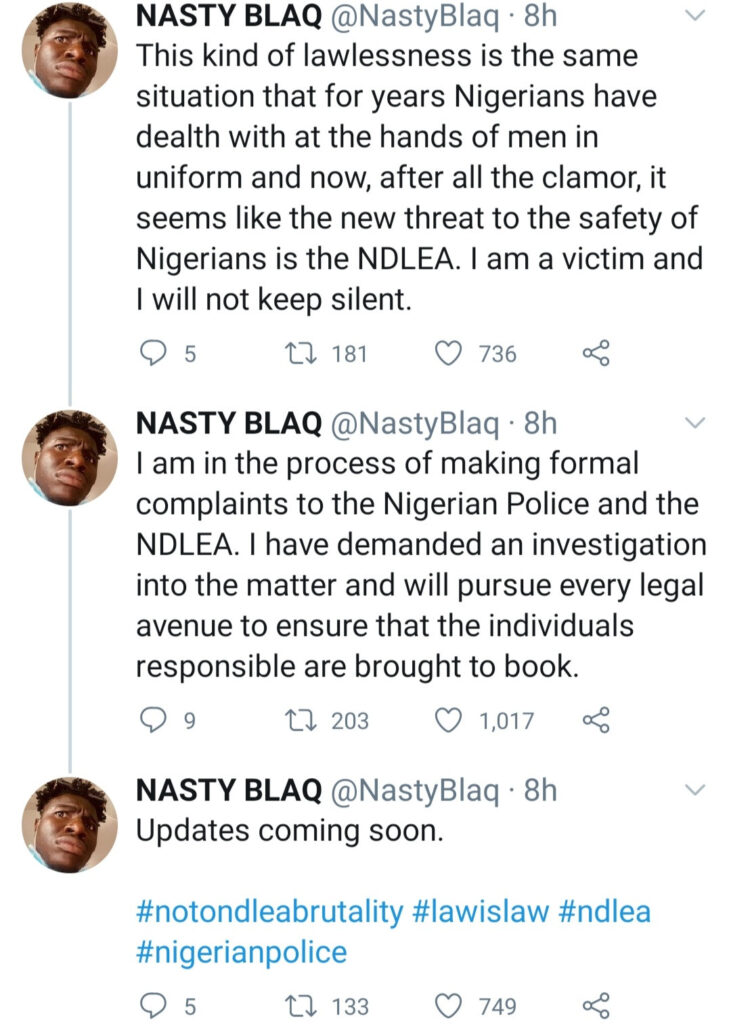Open the #lawislaw hashtag

490,912
